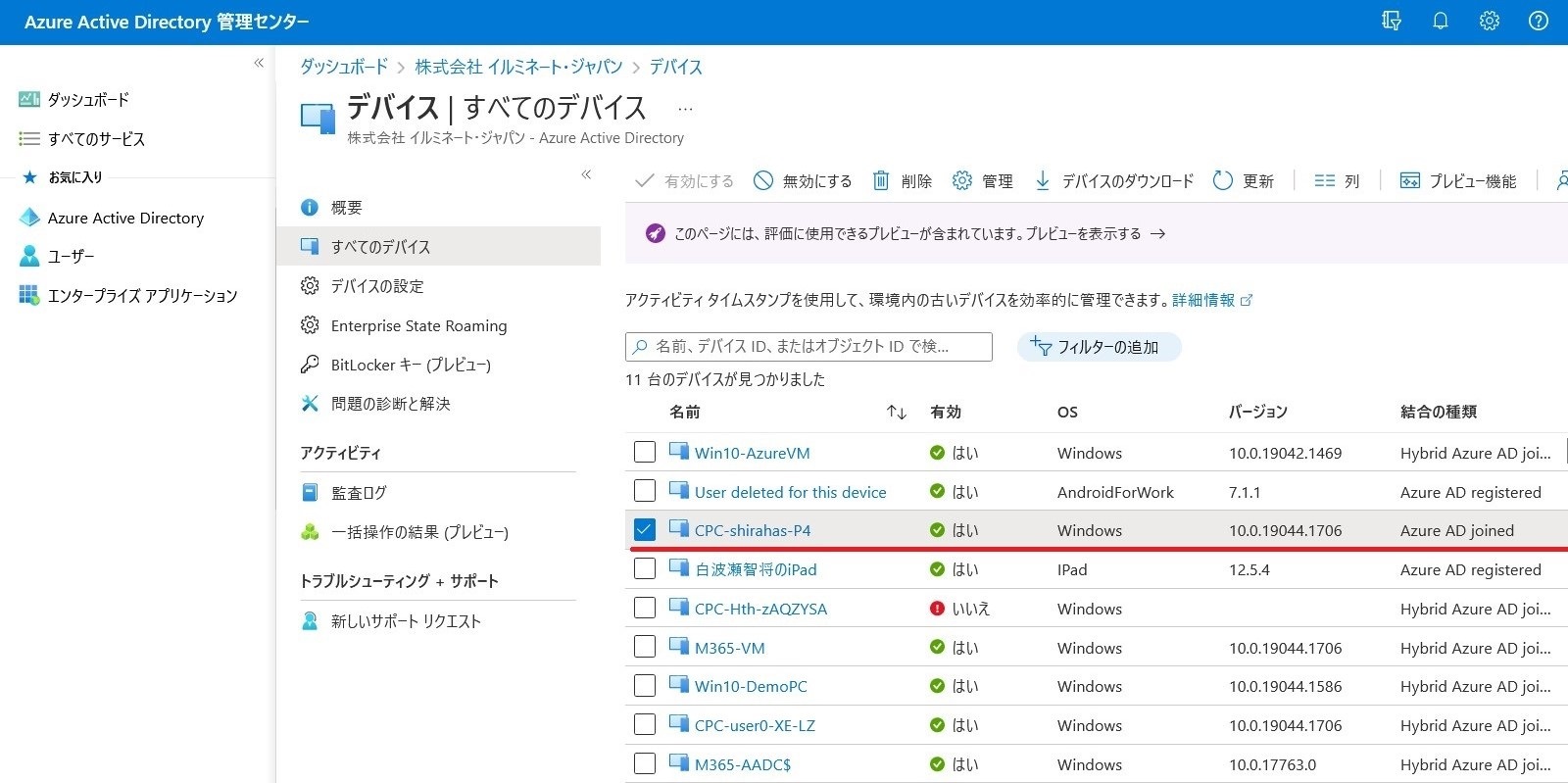Click デバイスのダウンロード button
1568x783 pixels.
pos(1114,181)
